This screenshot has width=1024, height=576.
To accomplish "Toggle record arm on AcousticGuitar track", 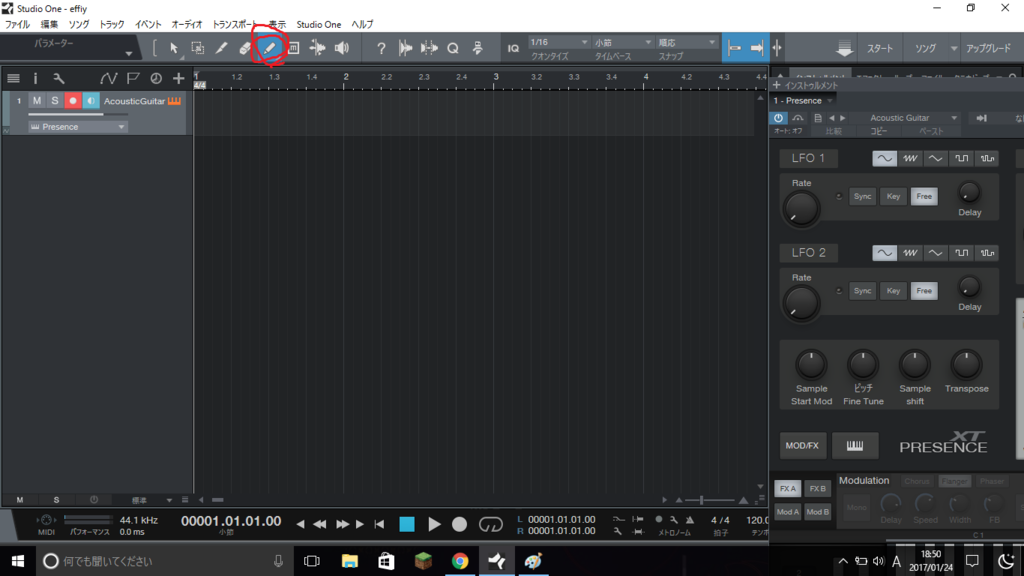I will (x=73, y=101).
